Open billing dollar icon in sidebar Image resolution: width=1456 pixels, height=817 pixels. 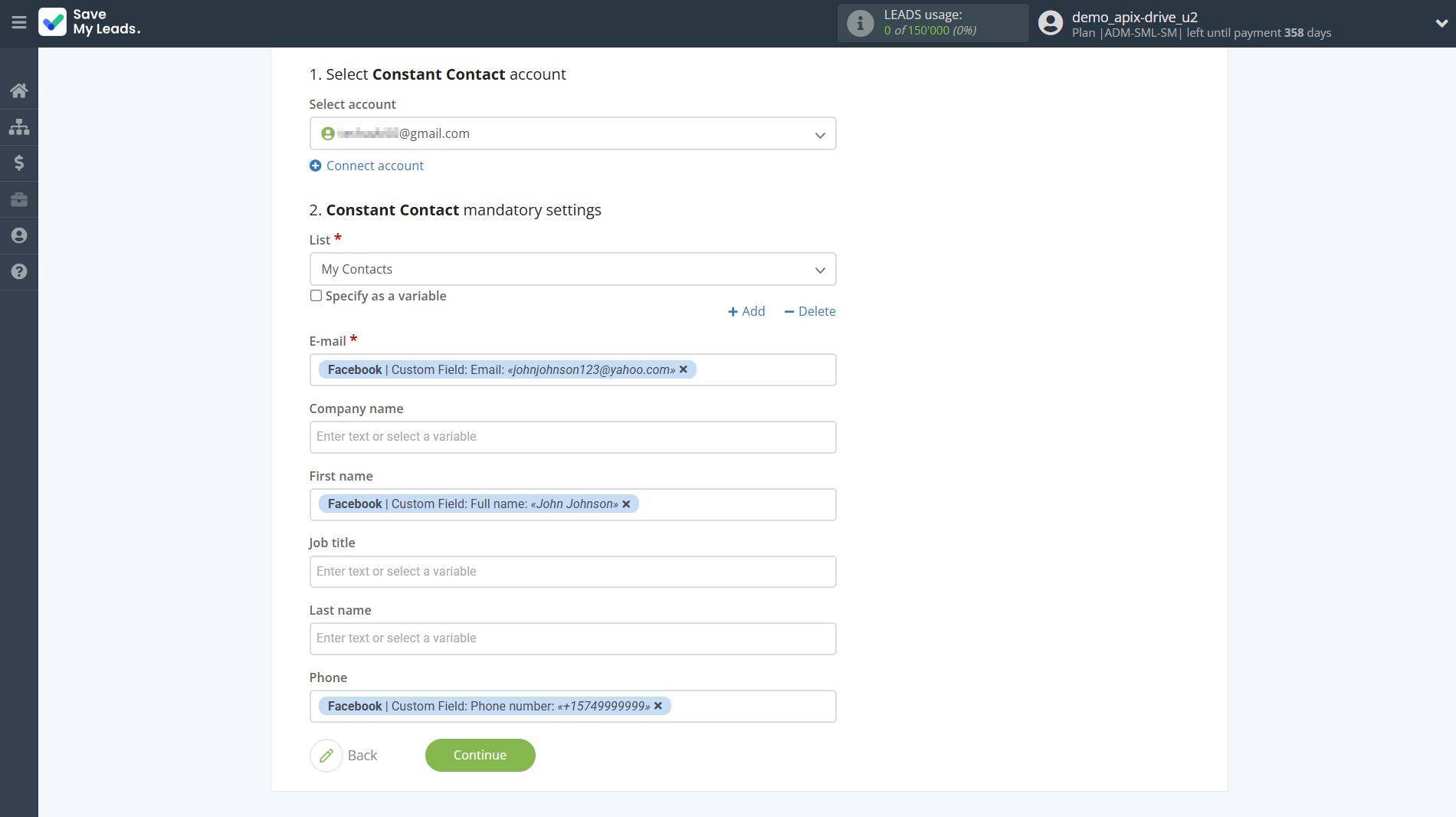(19, 163)
